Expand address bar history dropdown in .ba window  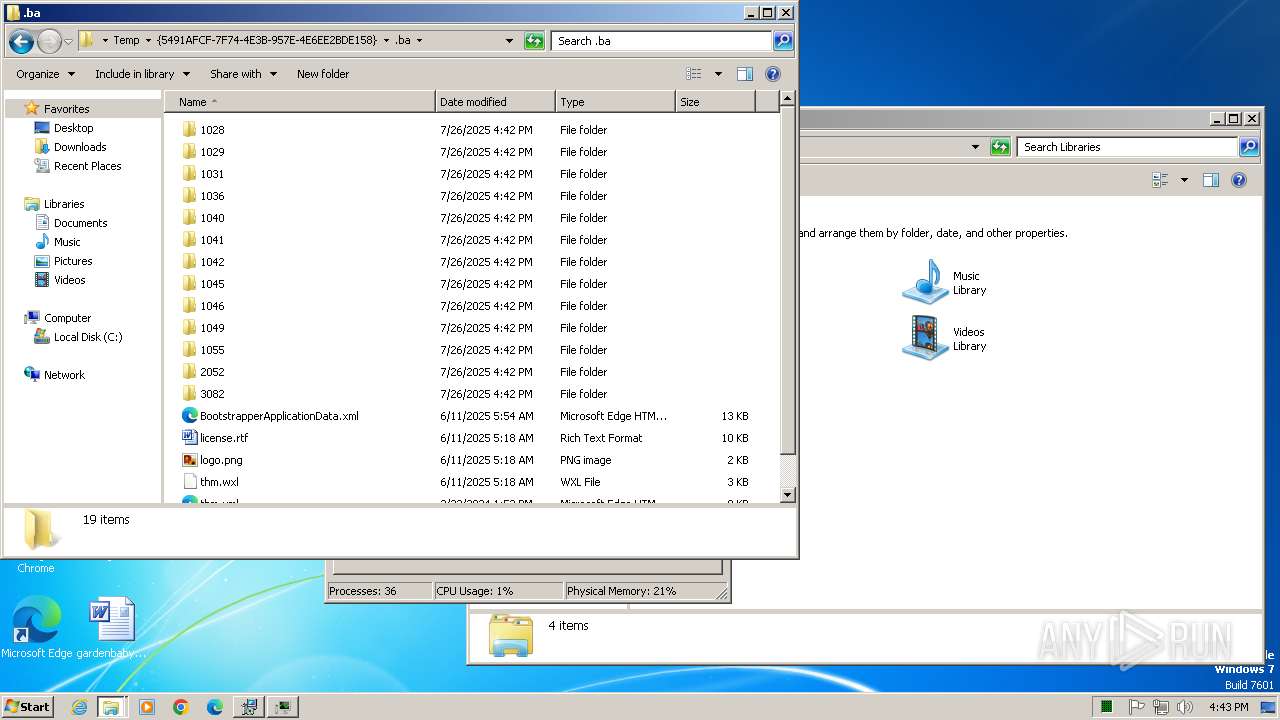[509, 41]
